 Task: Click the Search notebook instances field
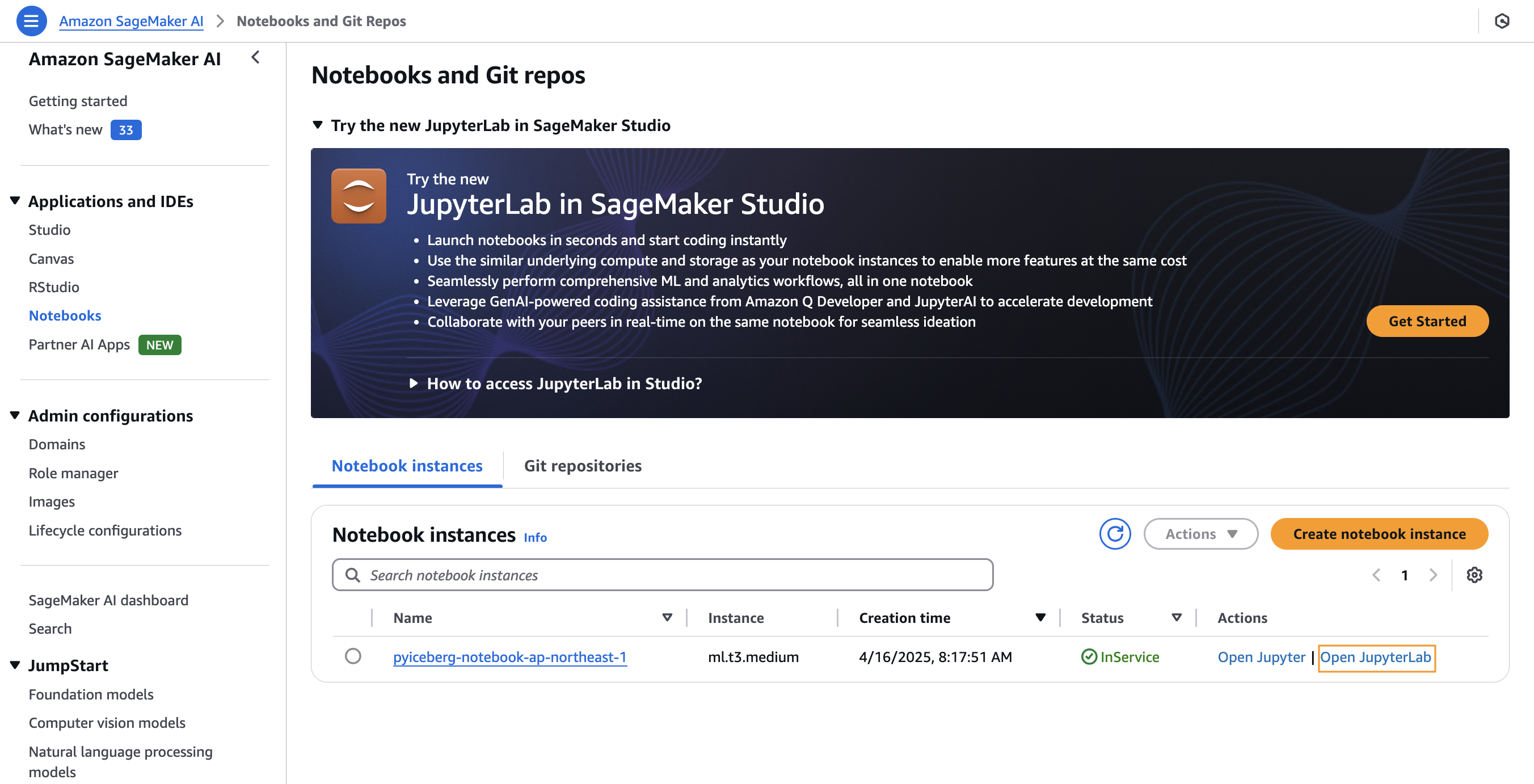661,575
